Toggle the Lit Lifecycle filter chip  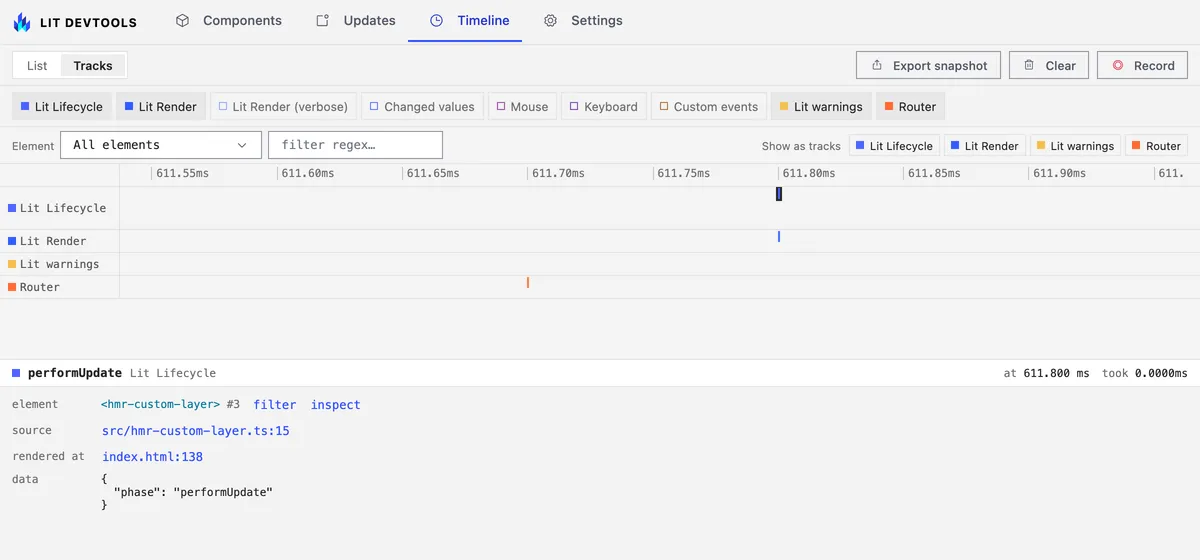[x=61, y=106]
